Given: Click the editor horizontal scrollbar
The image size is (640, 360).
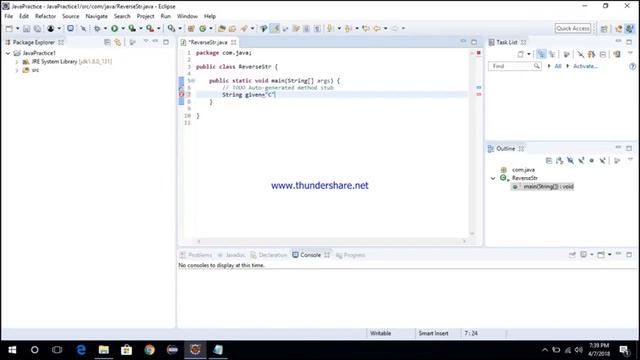Looking at the screenshot, I should click(331, 241).
